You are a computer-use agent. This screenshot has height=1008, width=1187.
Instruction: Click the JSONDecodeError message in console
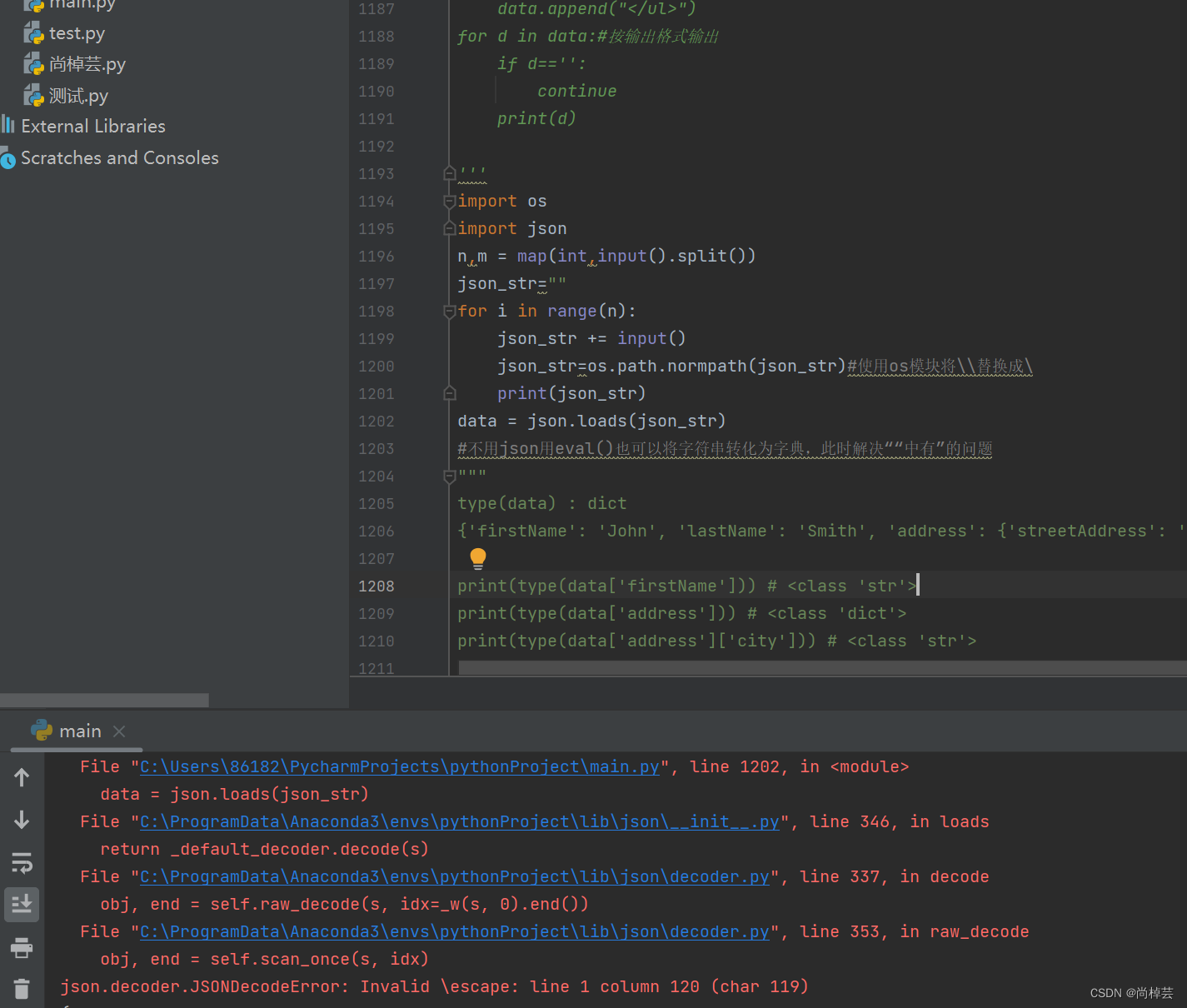[434, 986]
